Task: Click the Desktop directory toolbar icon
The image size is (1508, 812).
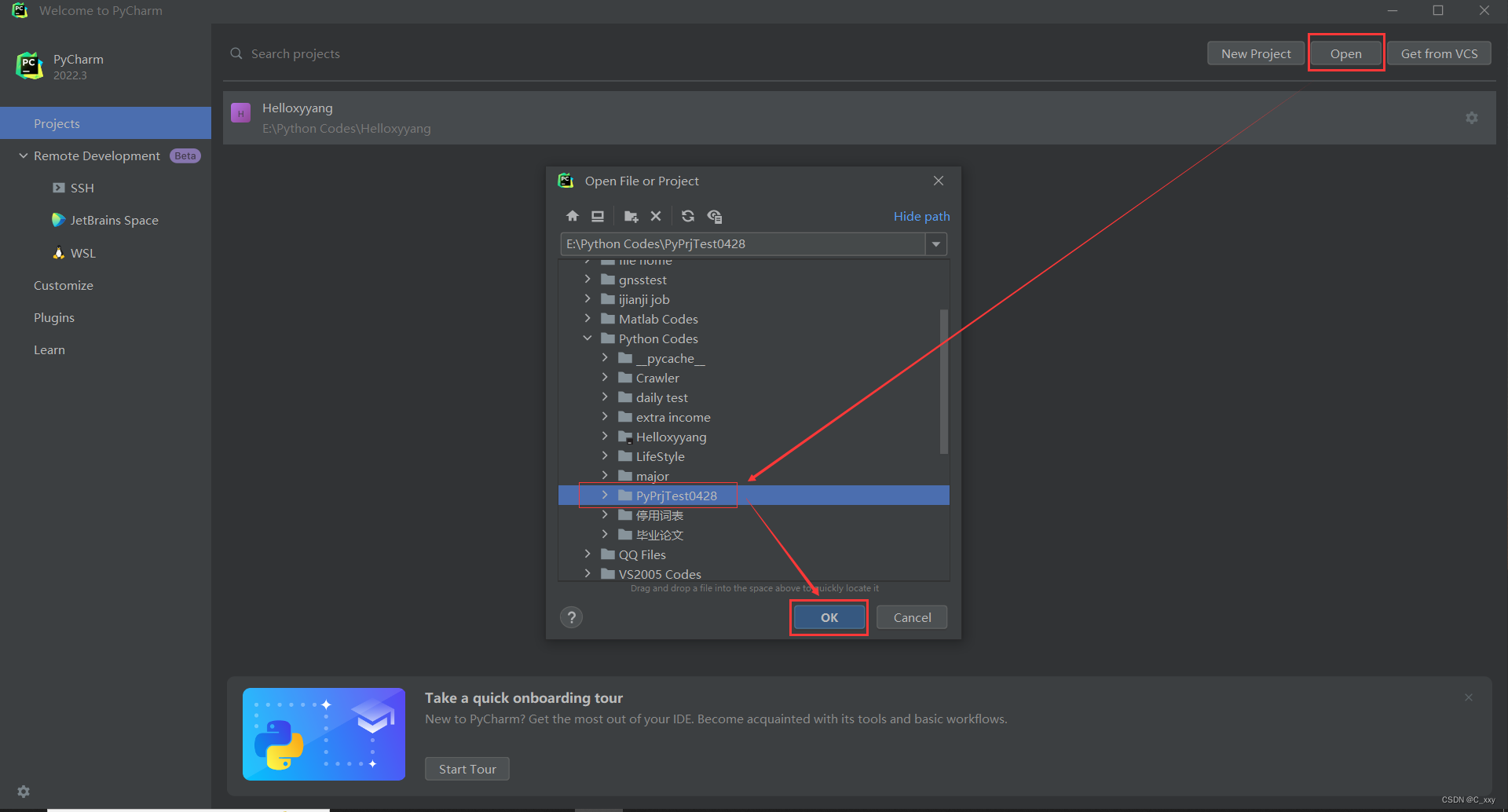Action: pos(598,216)
